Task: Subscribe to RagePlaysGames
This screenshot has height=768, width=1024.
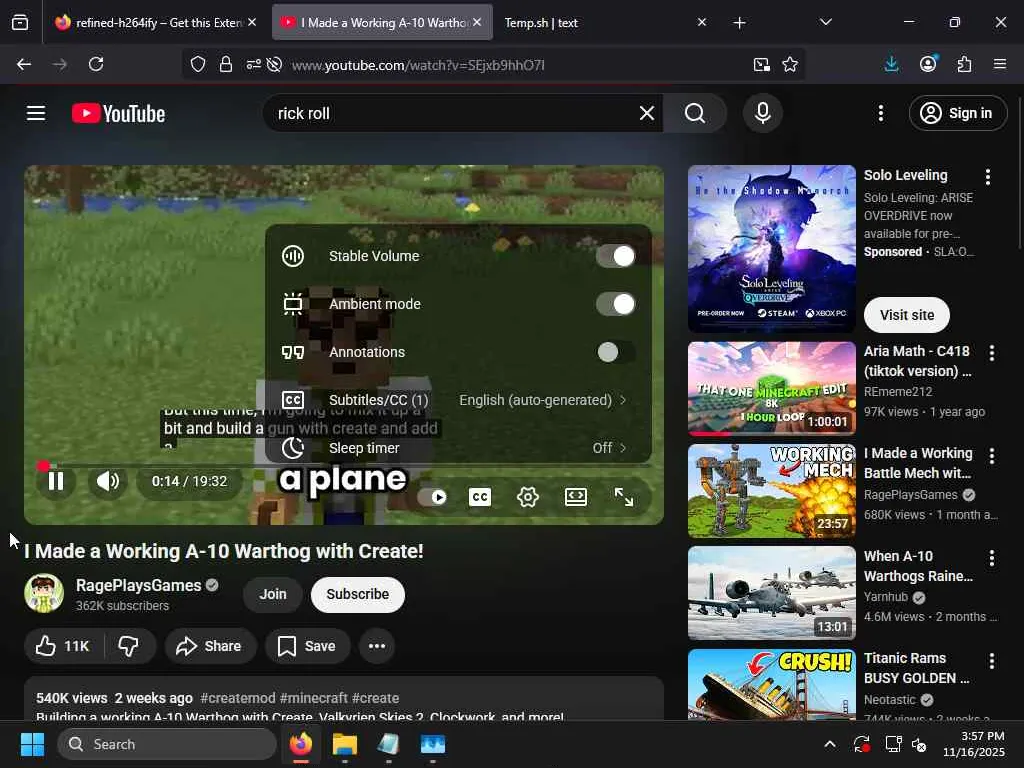Action: click(x=358, y=595)
